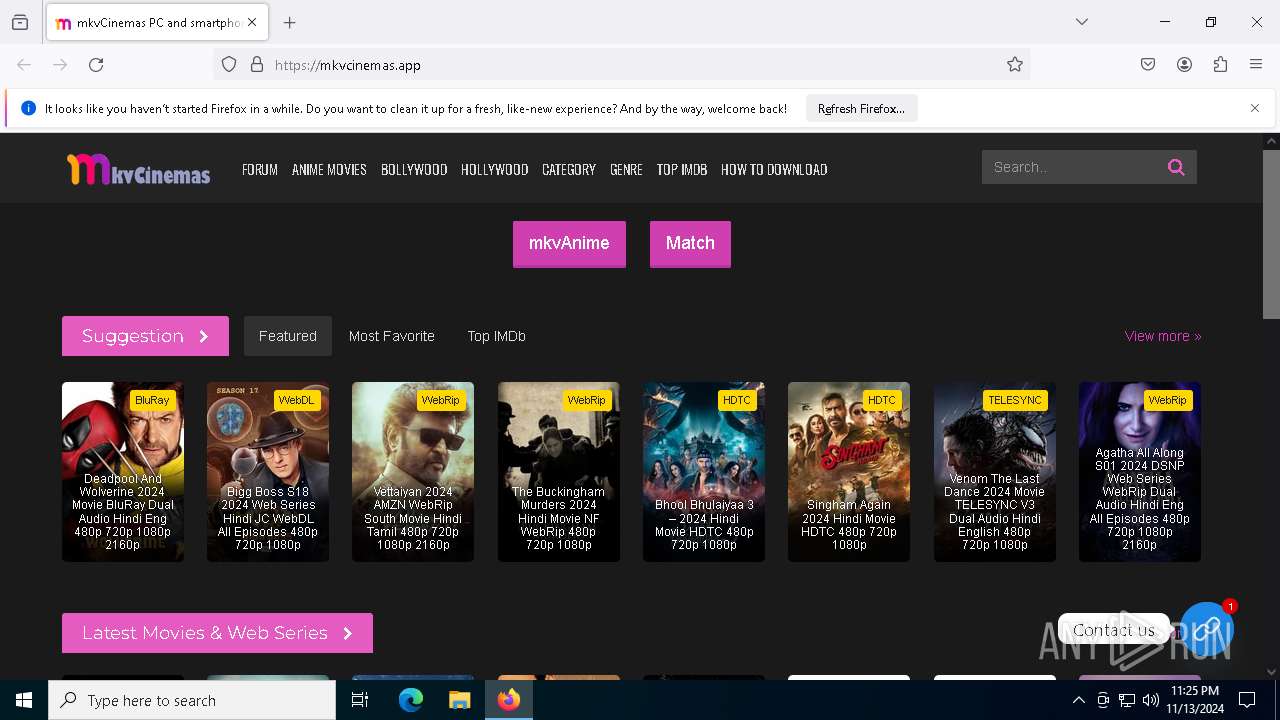
Task: Switch to Most Favorite tab
Action: pos(392,336)
